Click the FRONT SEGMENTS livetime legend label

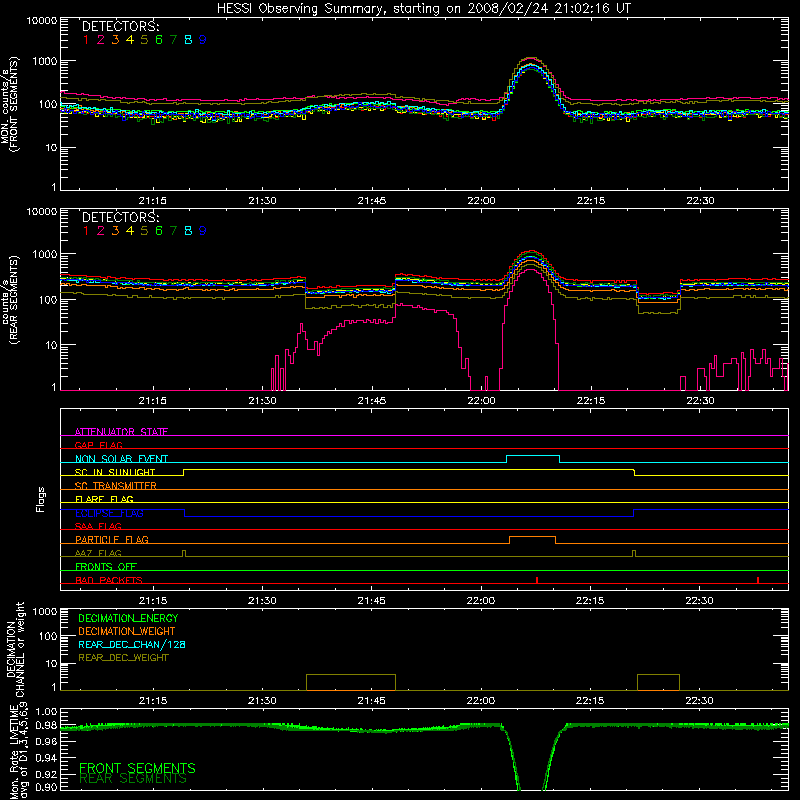point(137,768)
